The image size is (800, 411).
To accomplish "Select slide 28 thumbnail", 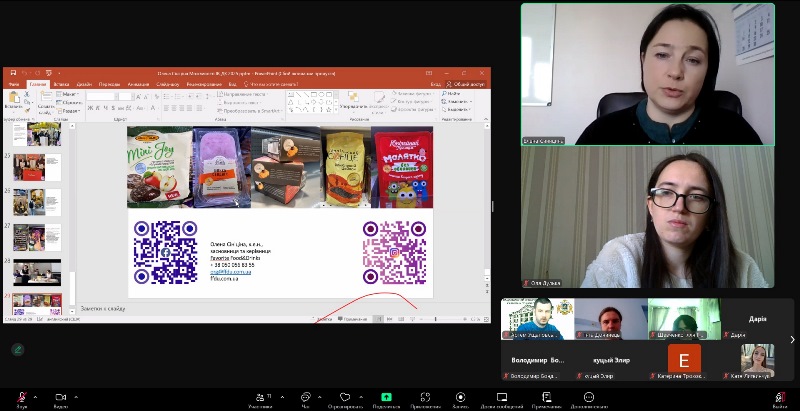I will (x=37, y=272).
